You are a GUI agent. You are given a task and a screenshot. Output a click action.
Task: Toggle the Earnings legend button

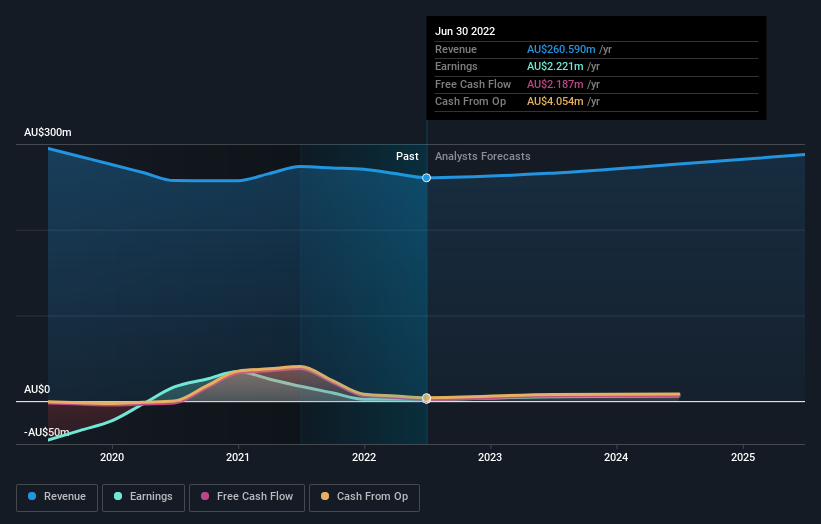coord(143,497)
